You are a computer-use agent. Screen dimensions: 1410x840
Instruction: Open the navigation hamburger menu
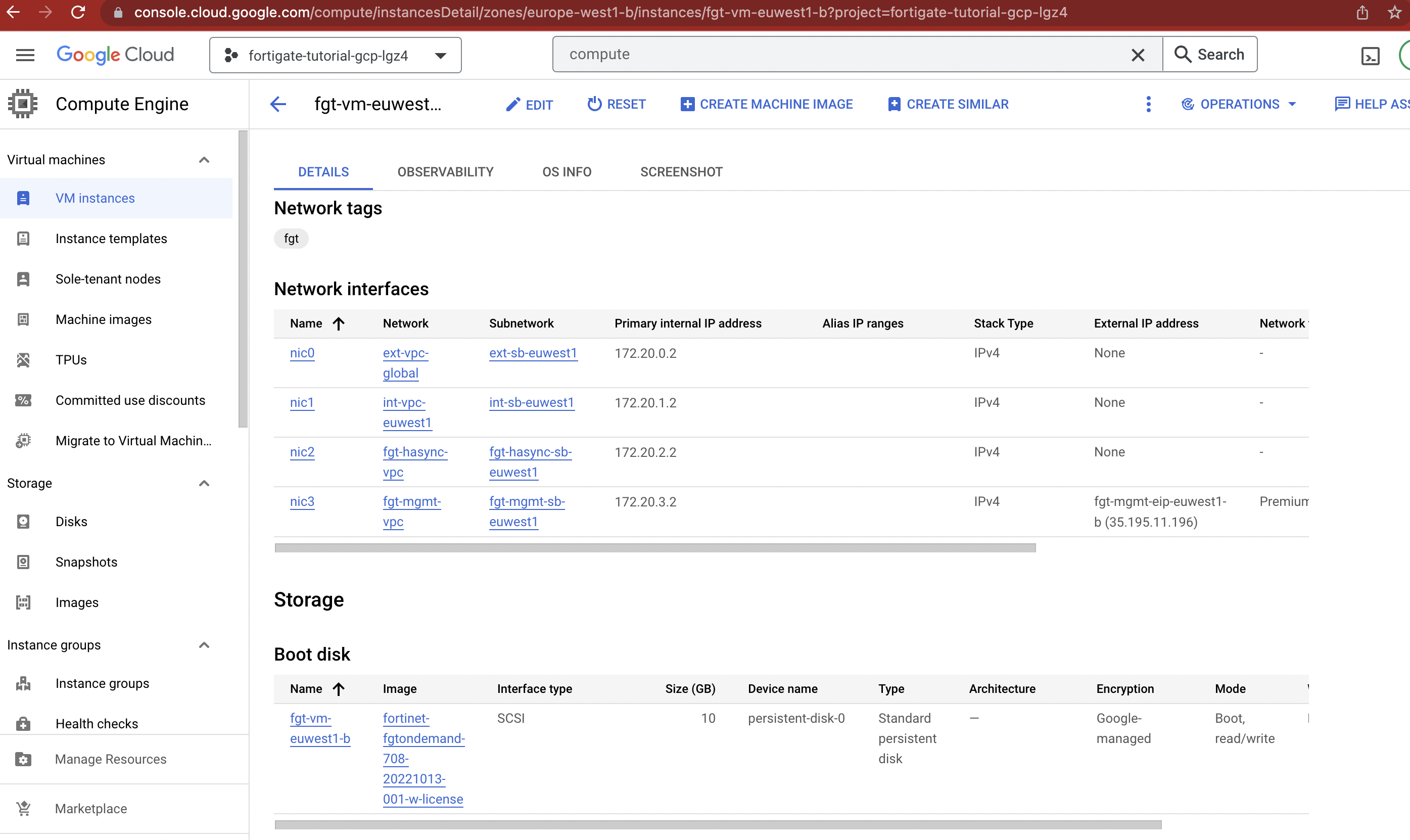[x=25, y=55]
